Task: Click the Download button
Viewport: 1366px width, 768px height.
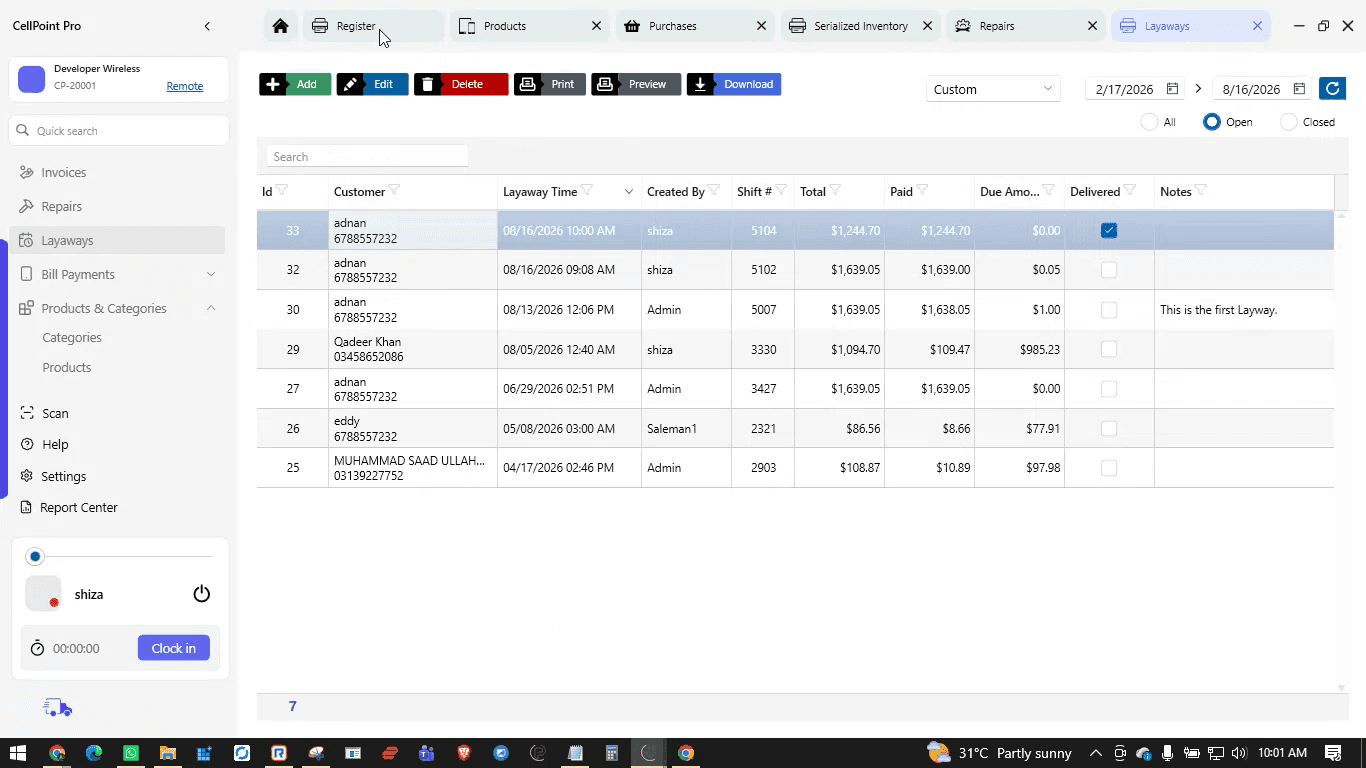Action: 734,84
